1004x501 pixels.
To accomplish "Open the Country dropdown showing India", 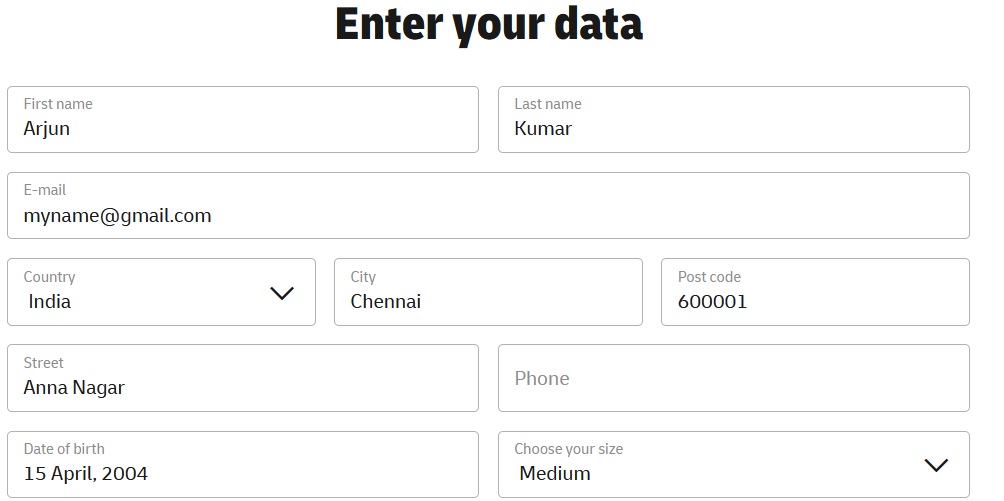I will point(150,292).
